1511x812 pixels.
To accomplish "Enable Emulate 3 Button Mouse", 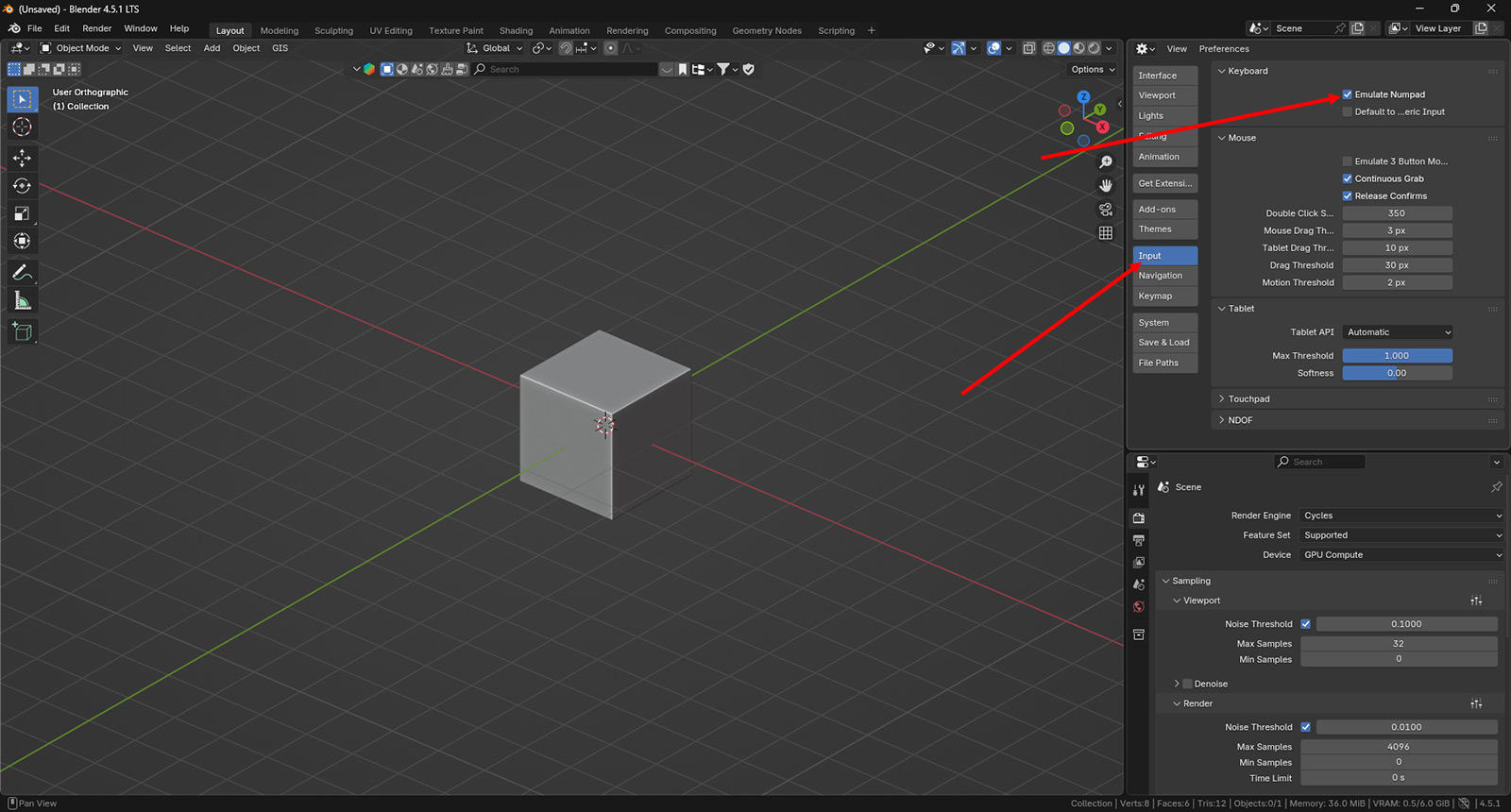I will point(1348,161).
